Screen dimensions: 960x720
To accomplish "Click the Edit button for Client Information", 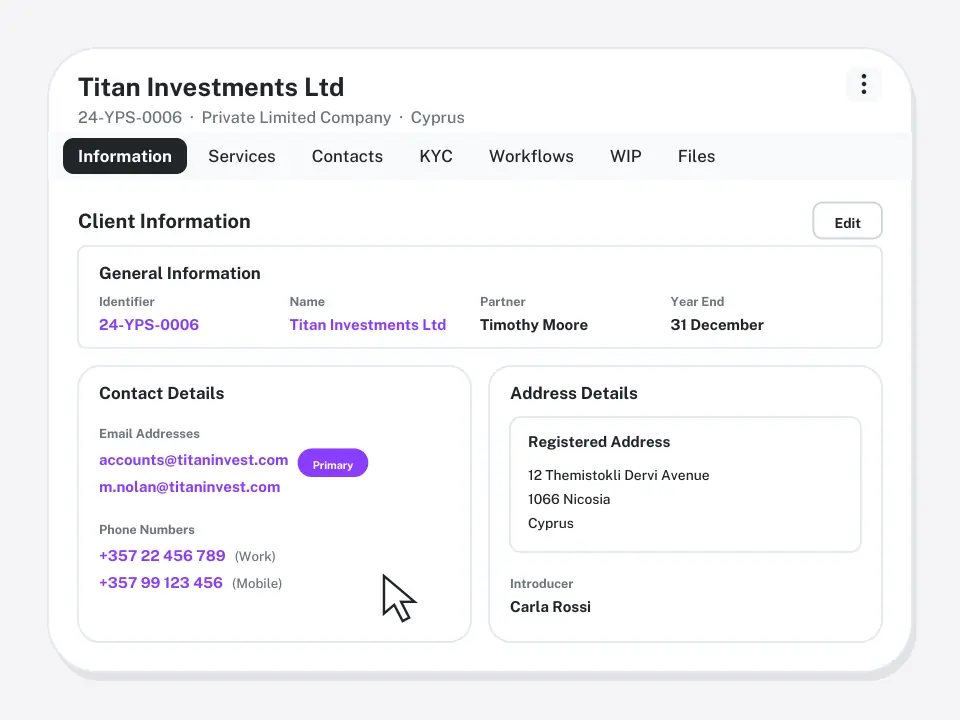I will click(847, 221).
